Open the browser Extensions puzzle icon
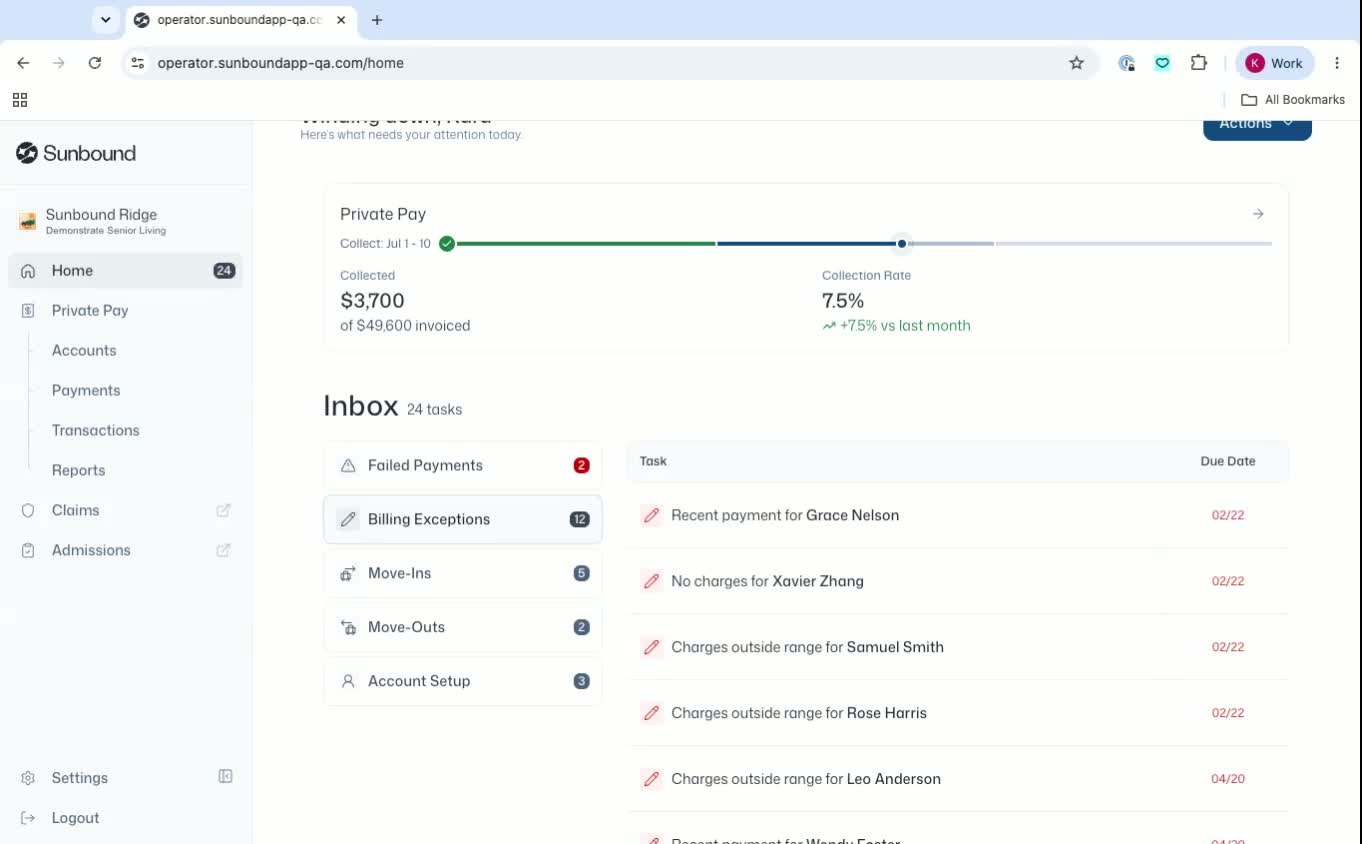 (x=1199, y=63)
